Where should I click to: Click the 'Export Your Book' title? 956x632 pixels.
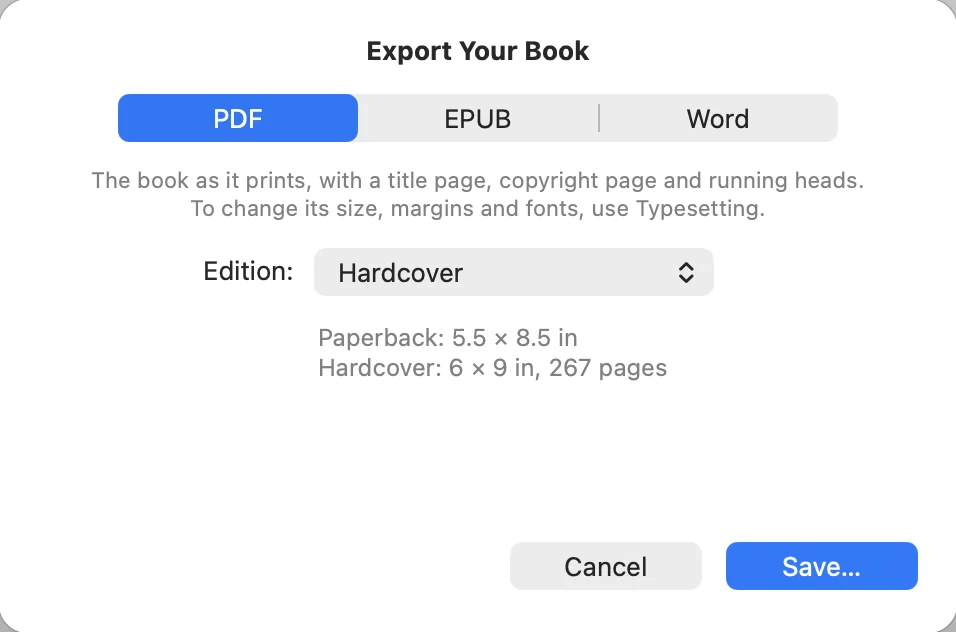point(478,51)
